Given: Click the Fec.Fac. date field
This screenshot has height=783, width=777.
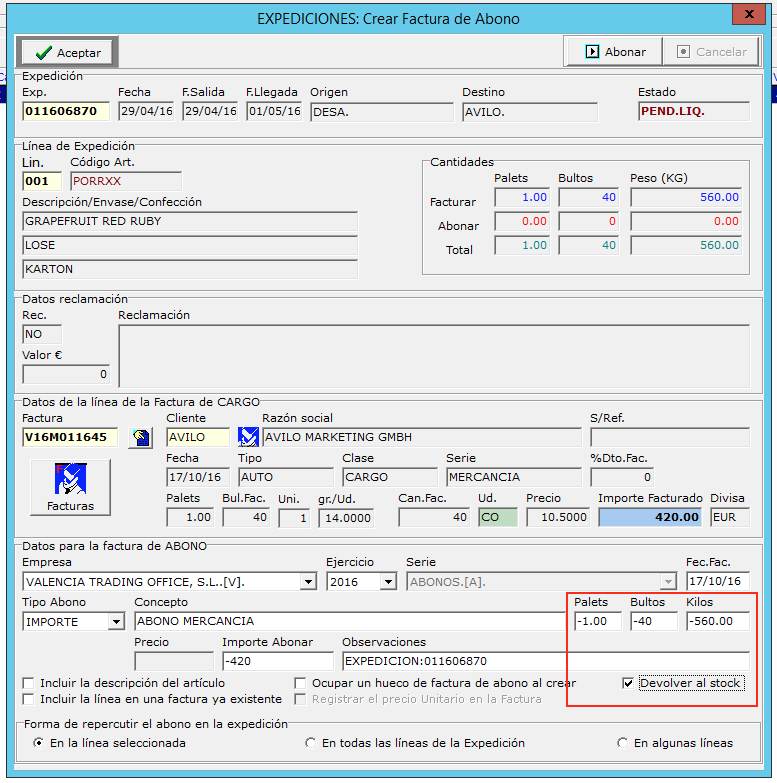Looking at the screenshot, I should [717, 581].
